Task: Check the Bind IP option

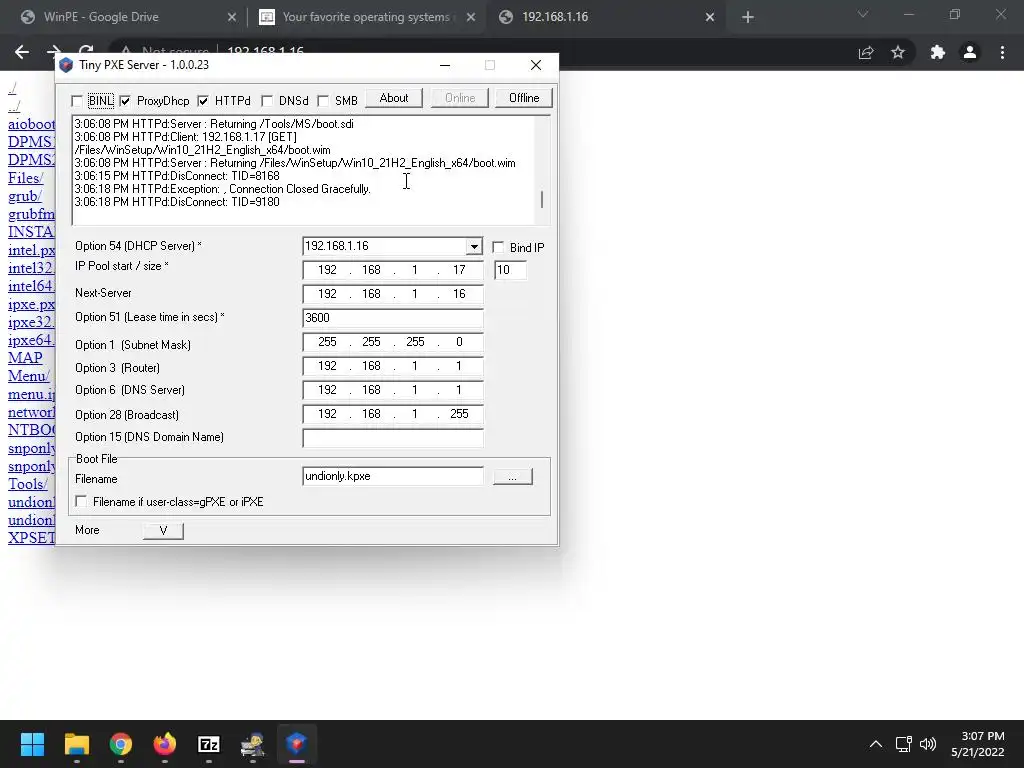Action: pos(498,247)
